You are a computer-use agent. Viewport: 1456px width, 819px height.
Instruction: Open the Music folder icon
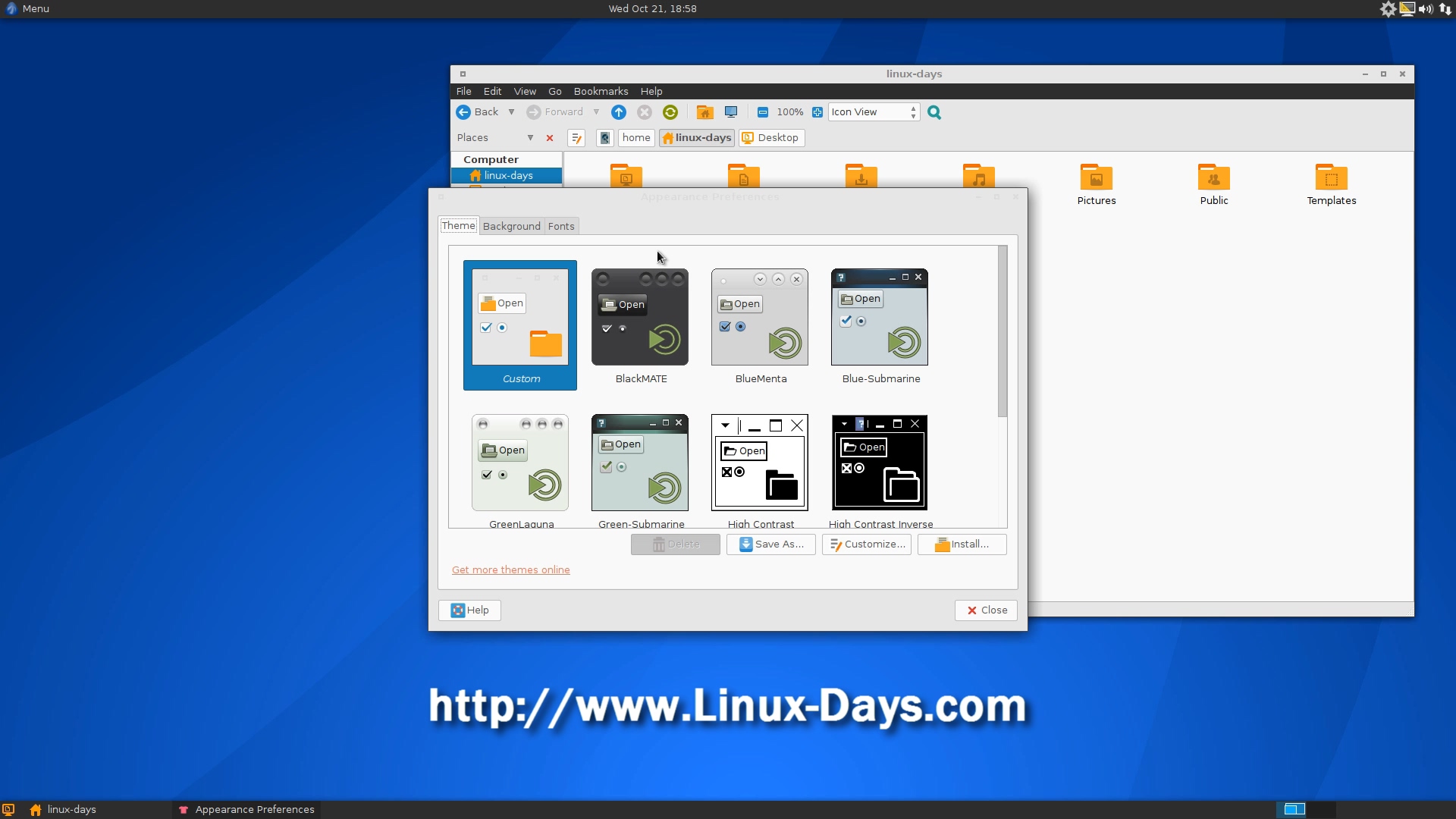[x=979, y=176]
